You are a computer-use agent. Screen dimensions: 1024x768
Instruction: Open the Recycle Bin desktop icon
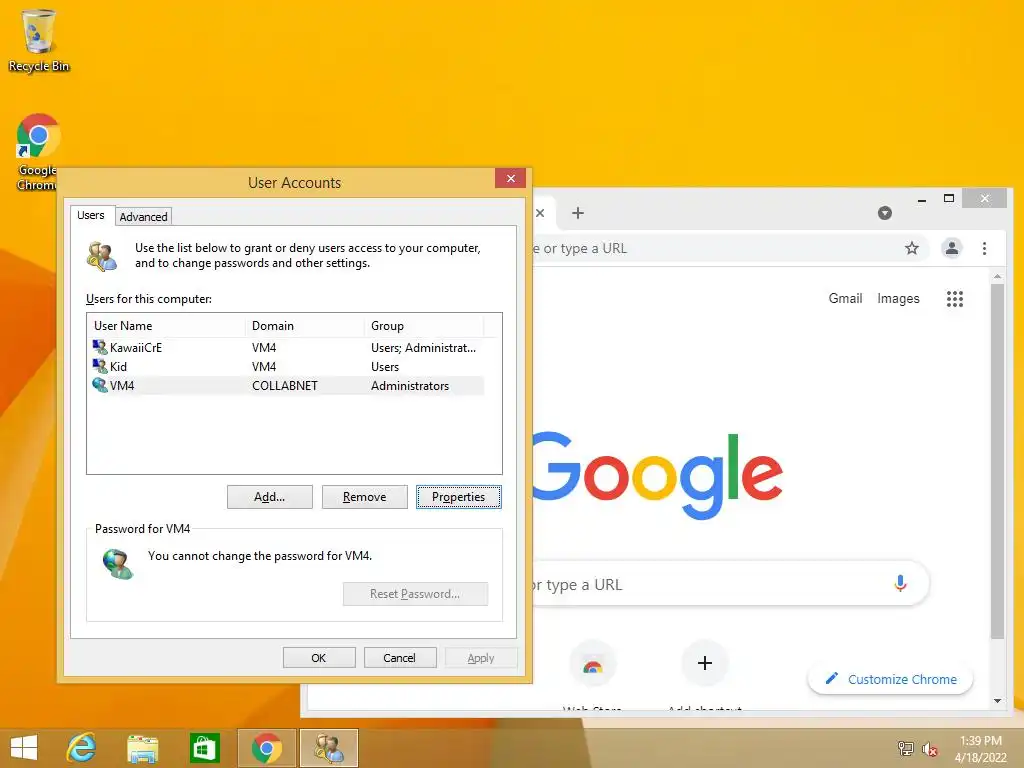[x=39, y=40]
